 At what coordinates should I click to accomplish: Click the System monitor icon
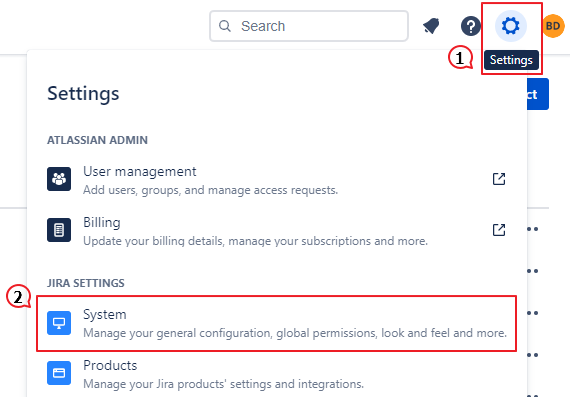(x=59, y=323)
